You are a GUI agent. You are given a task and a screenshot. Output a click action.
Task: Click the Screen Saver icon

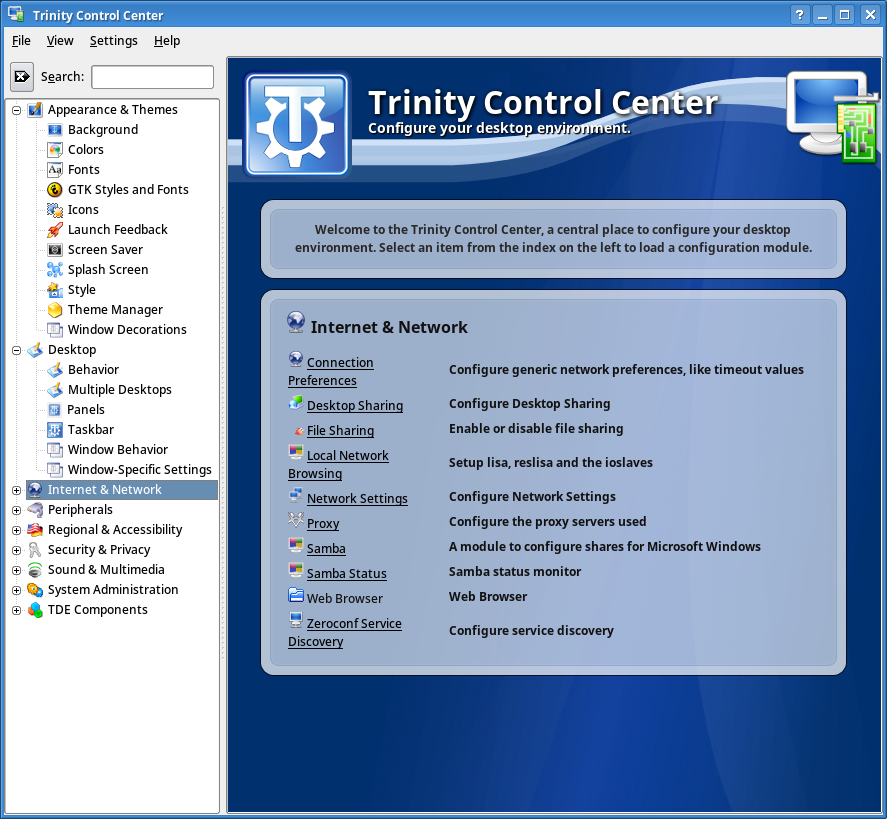55,249
